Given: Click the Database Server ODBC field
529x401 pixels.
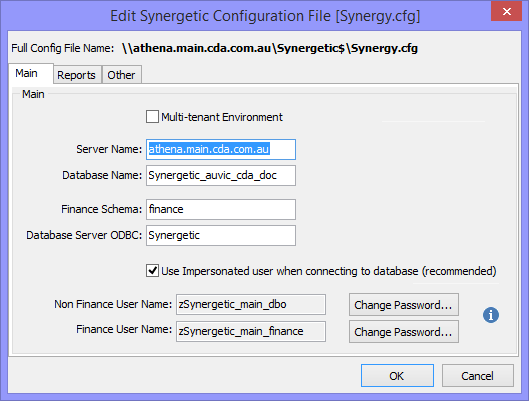Looking at the screenshot, I should [x=221, y=235].
